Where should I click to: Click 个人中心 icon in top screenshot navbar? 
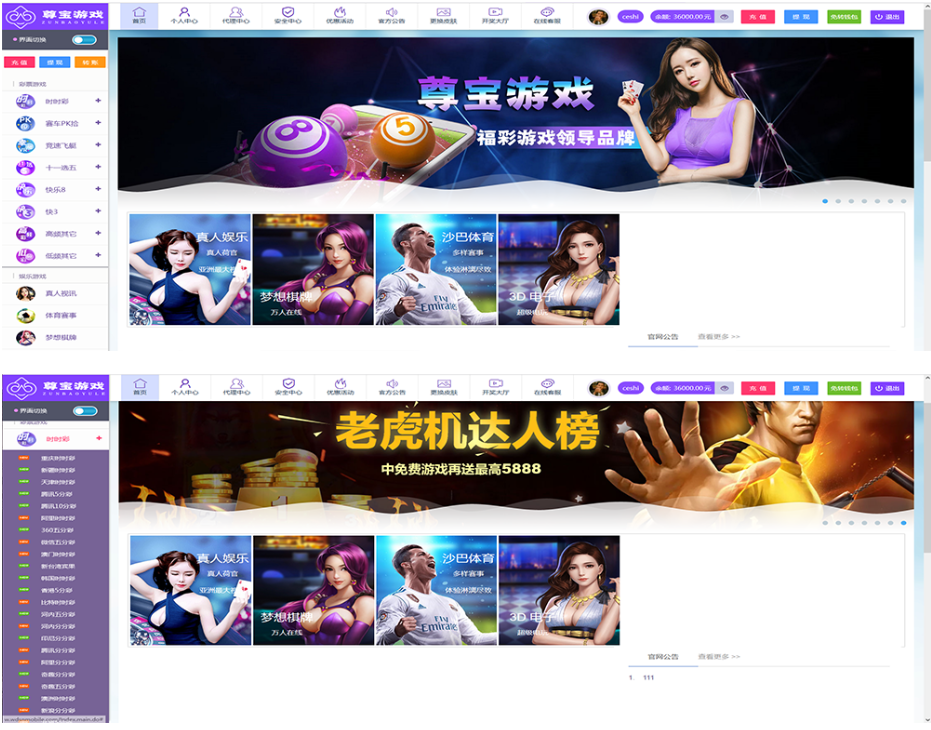coord(184,13)
